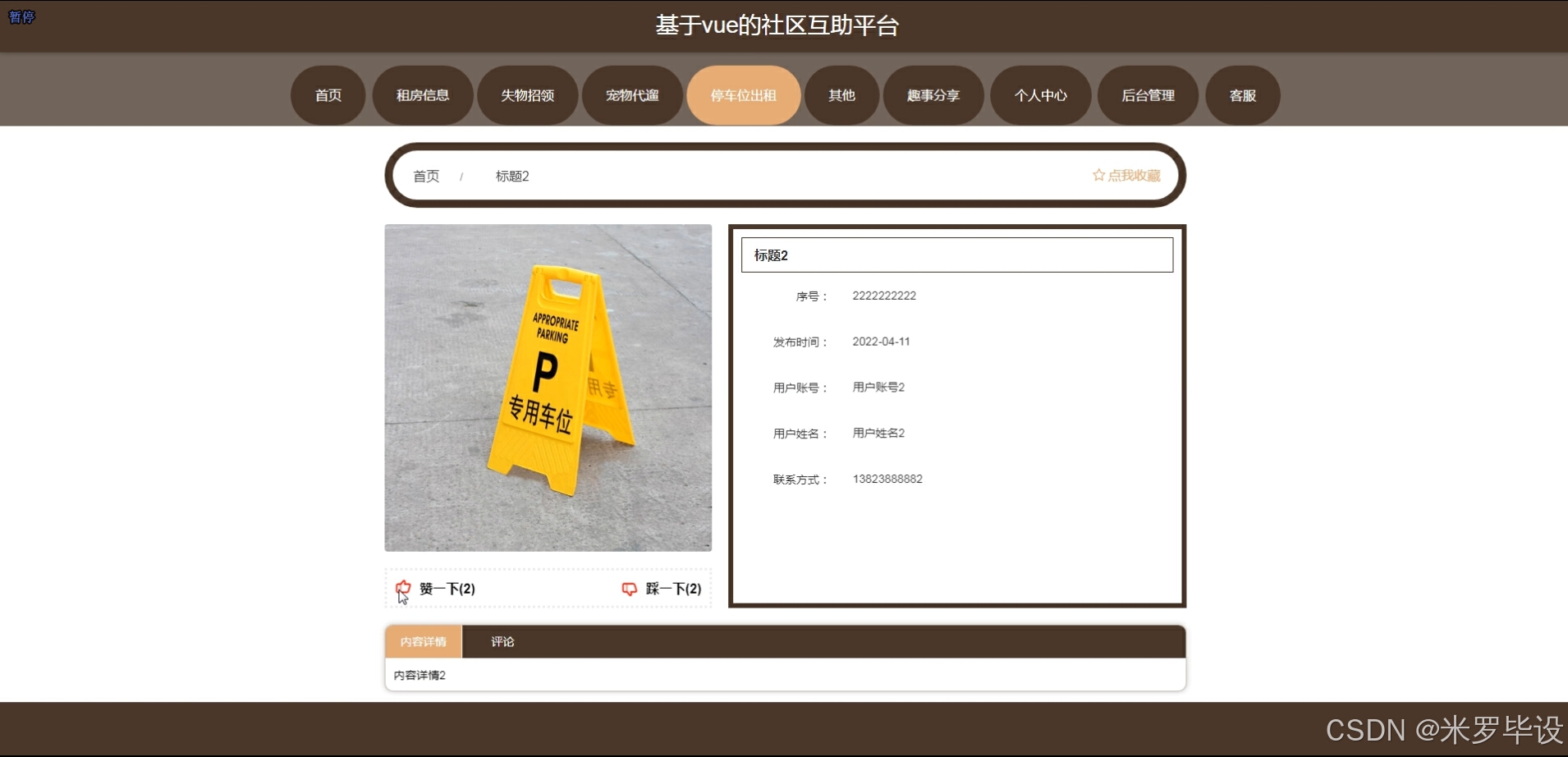Click the 序号 label
Image resolution: width=1568 pixels, height=757 pixels.
pos(812,296)
